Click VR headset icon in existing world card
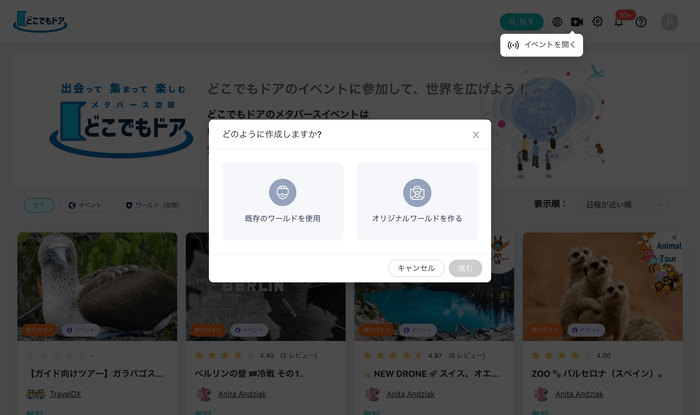The height and width of the screenshot is (415, 700). 283,192
